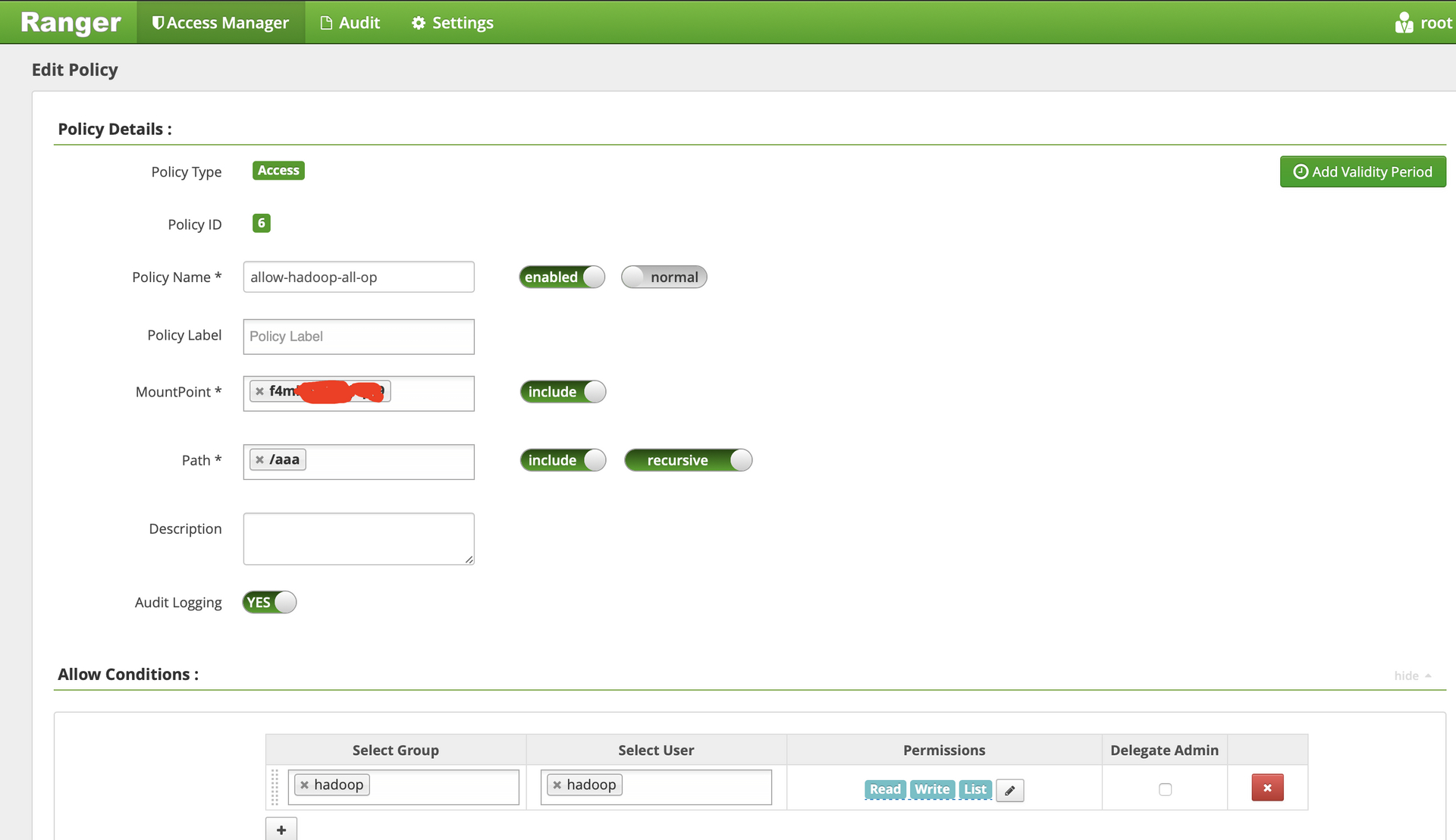Click the Settings gear icon
1456x840 pixels.
pyautogui.click(x=419, y=23)
